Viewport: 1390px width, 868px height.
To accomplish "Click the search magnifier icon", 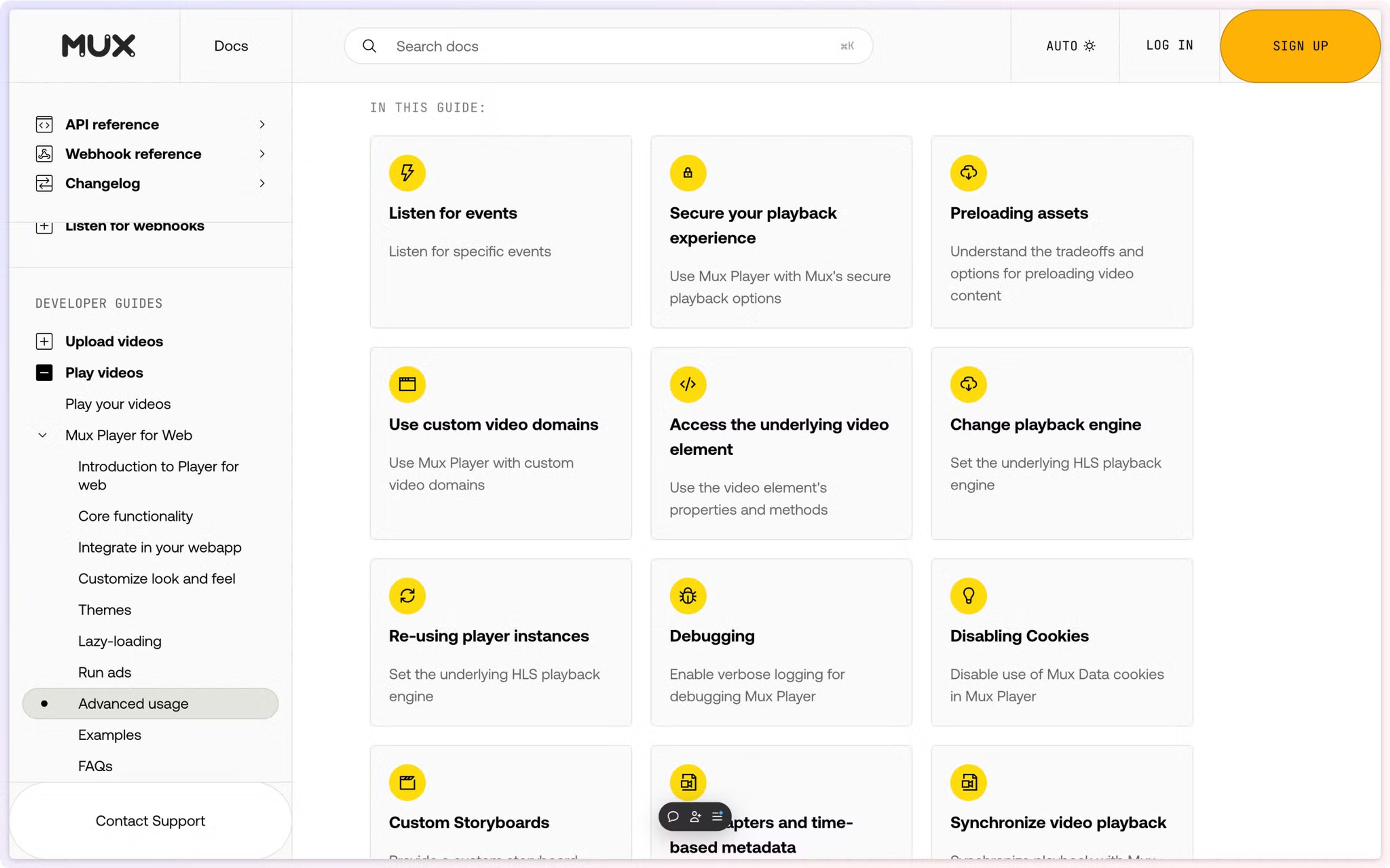I will tap(370, 46).
